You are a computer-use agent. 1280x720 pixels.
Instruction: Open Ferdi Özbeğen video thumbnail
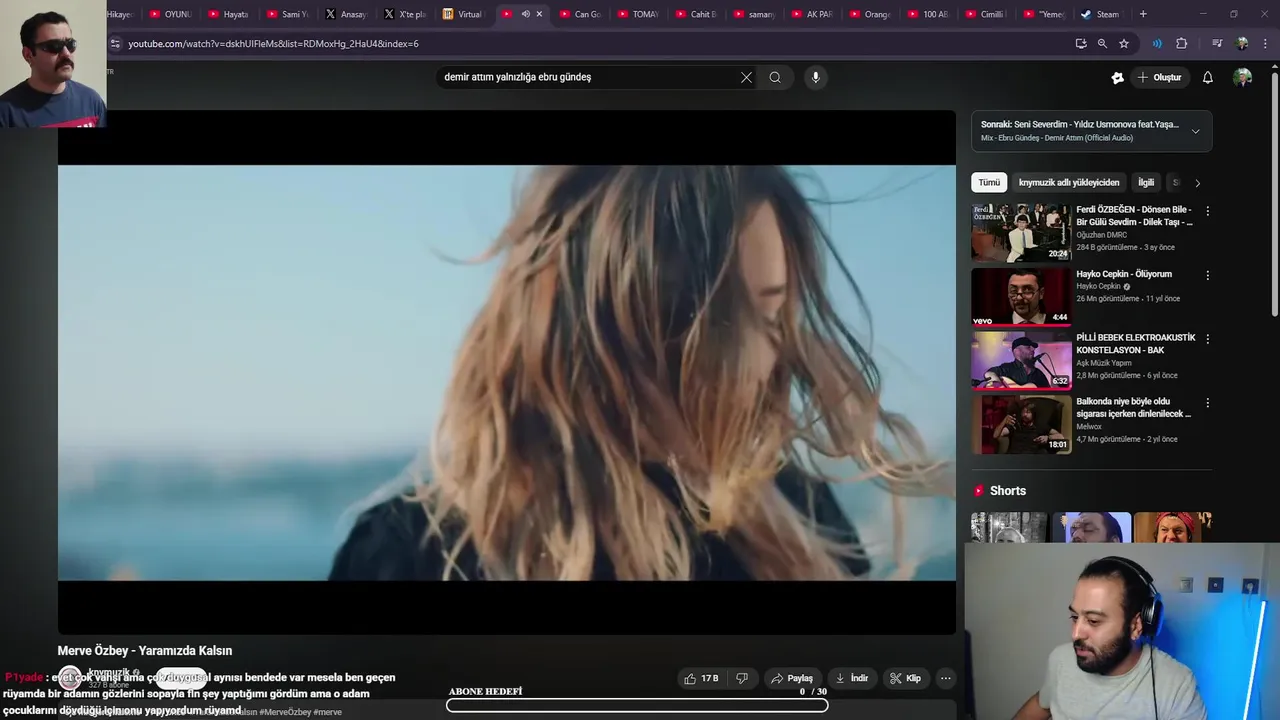(x=1020, y=232)
